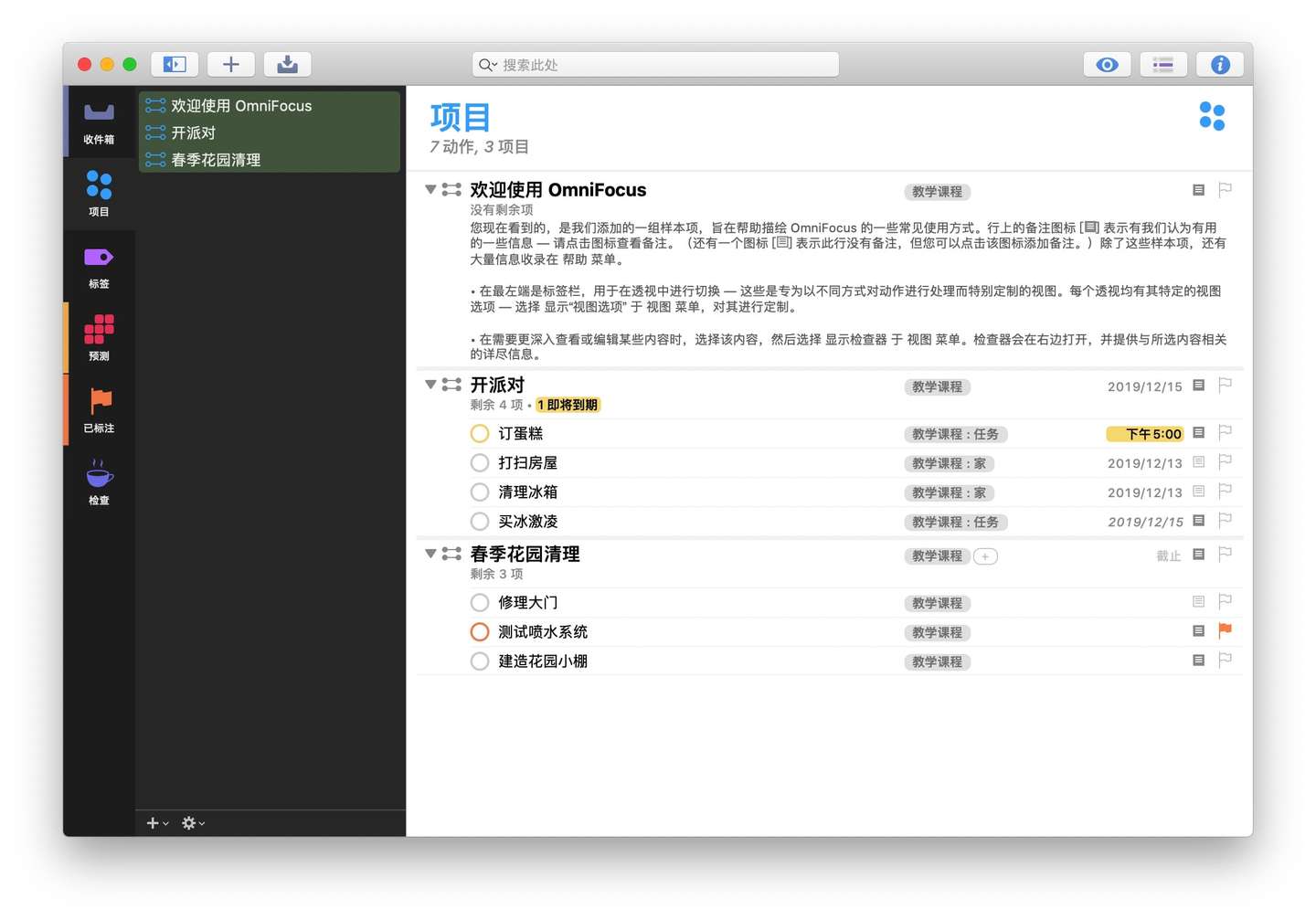Check off the 订蛋糕 action
1316x920 pixels.
tap(480, 433)
